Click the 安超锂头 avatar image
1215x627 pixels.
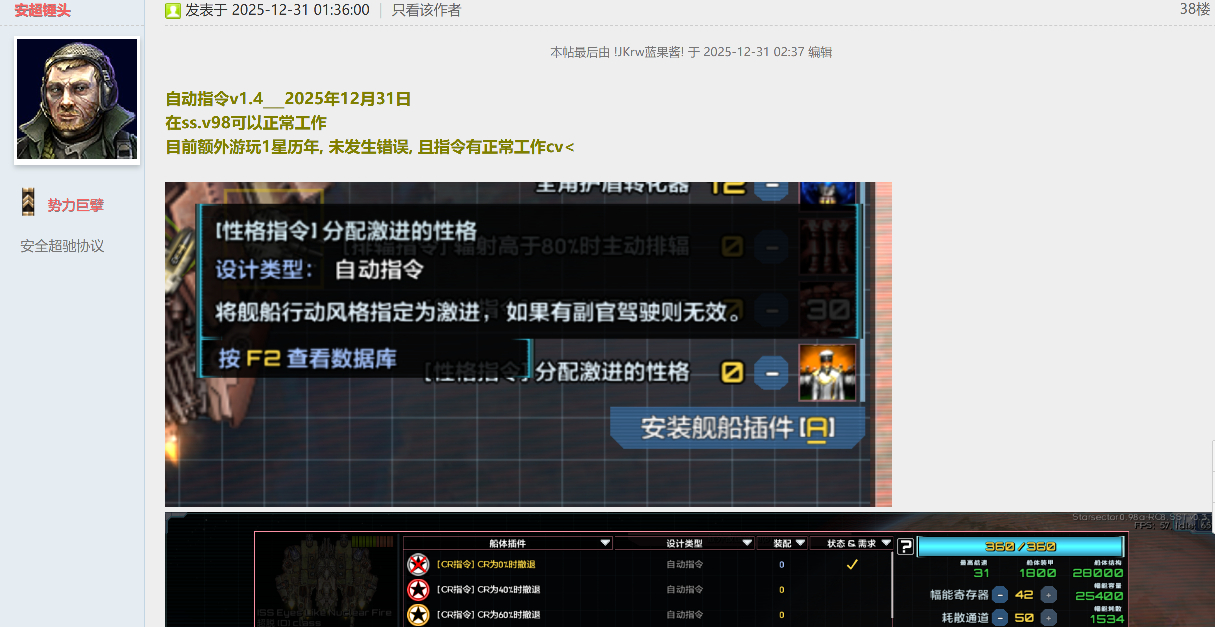(77, 100)
